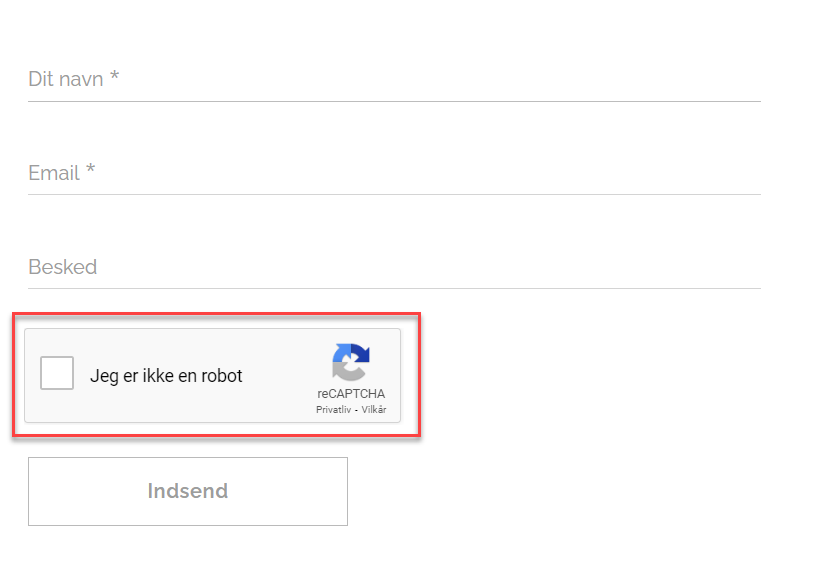The height and width of the screenshot is (568, 827).
Task: Click the underline beneath the Email field
Action: tap(394, 194)
